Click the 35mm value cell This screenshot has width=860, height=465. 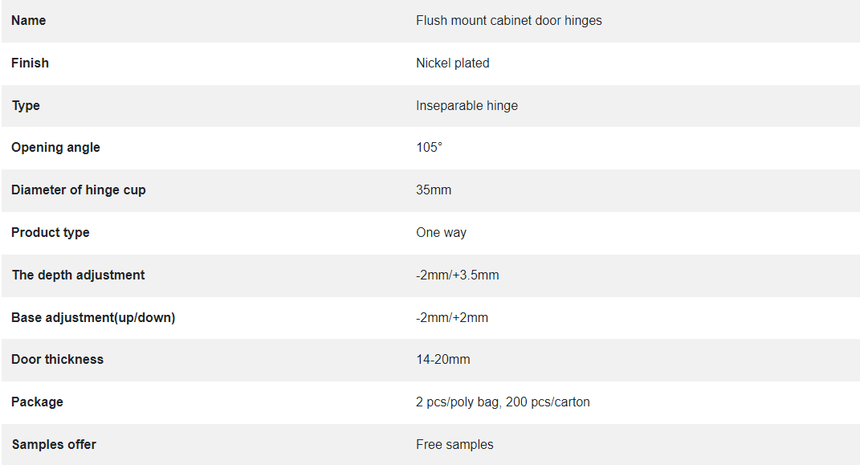pos(433,190)
